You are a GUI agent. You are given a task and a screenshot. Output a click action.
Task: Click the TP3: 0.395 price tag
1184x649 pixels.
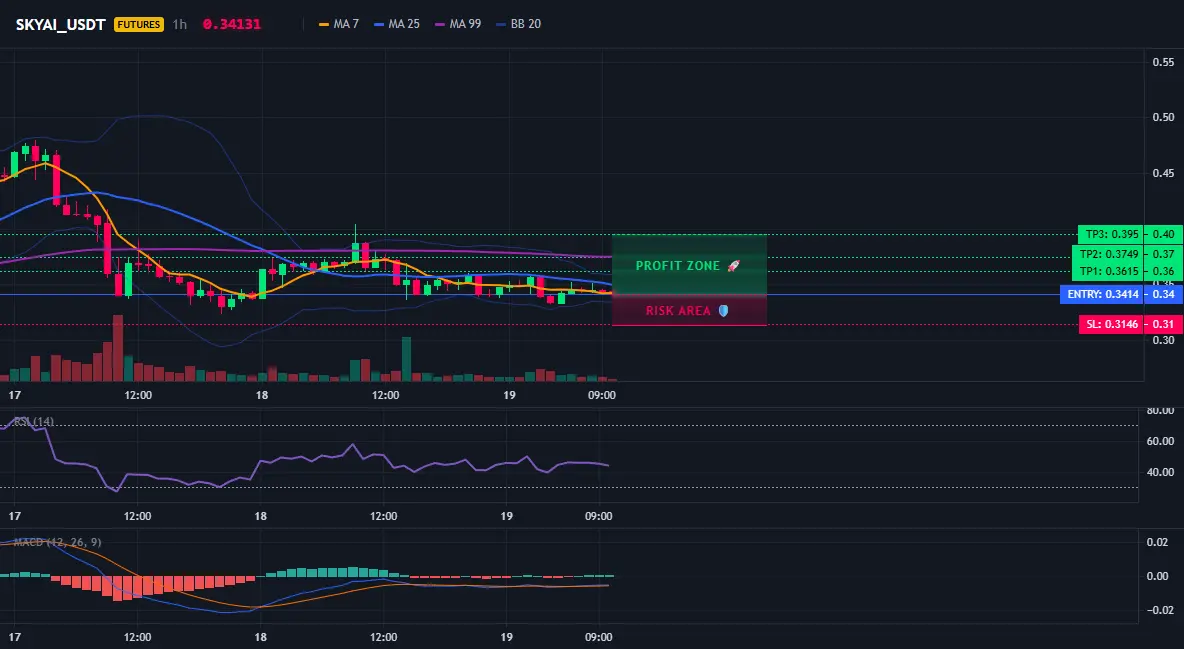click(x=1112, y=234)
